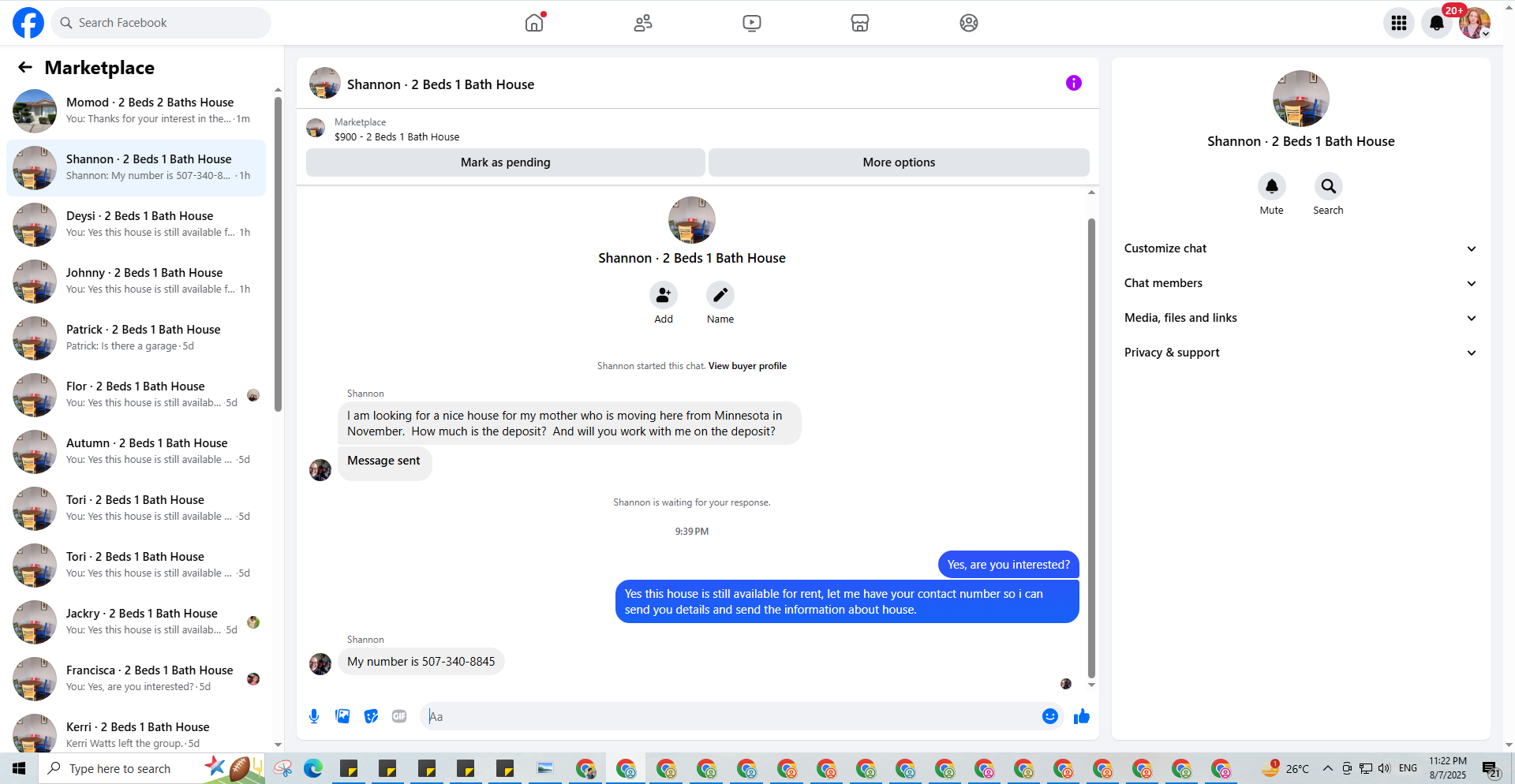Add people to the Shannon chat

click(x=664, y=295)
